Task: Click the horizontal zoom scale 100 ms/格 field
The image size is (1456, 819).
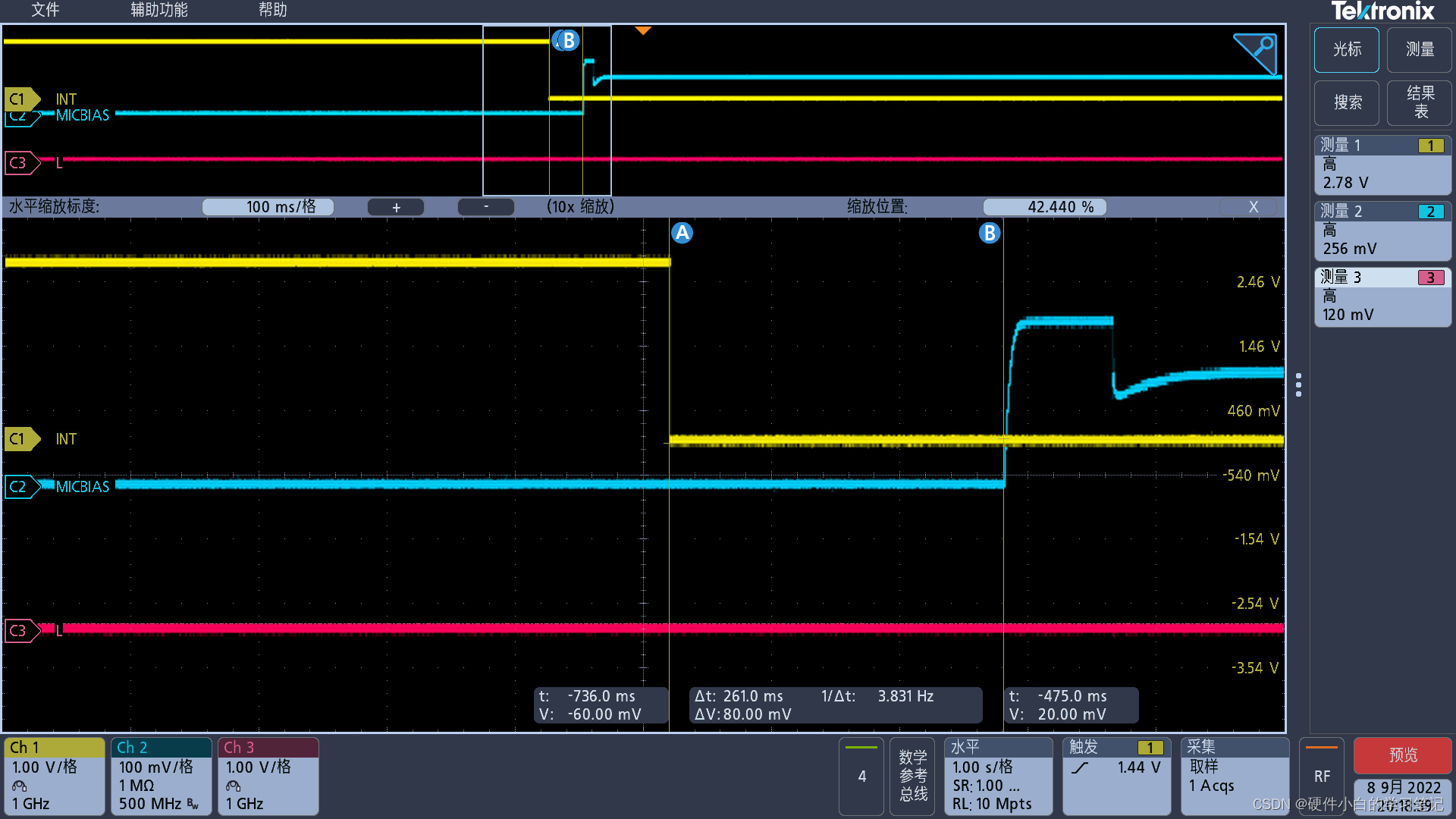Action: pyautogui.click(x=268, y=207)
